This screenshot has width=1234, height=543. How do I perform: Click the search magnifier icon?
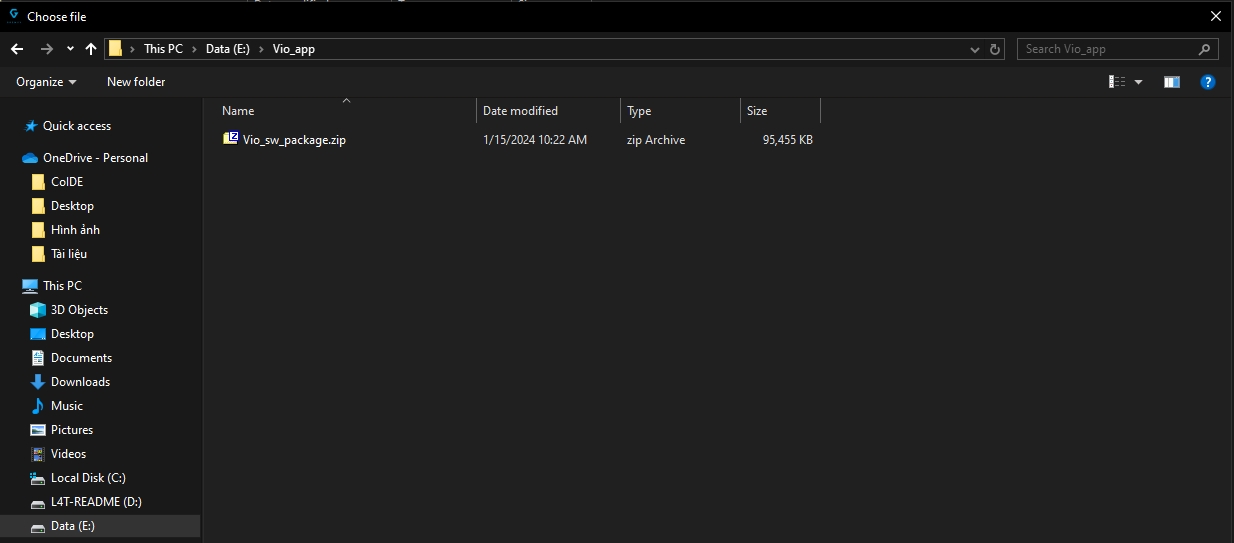point(1205,49)
